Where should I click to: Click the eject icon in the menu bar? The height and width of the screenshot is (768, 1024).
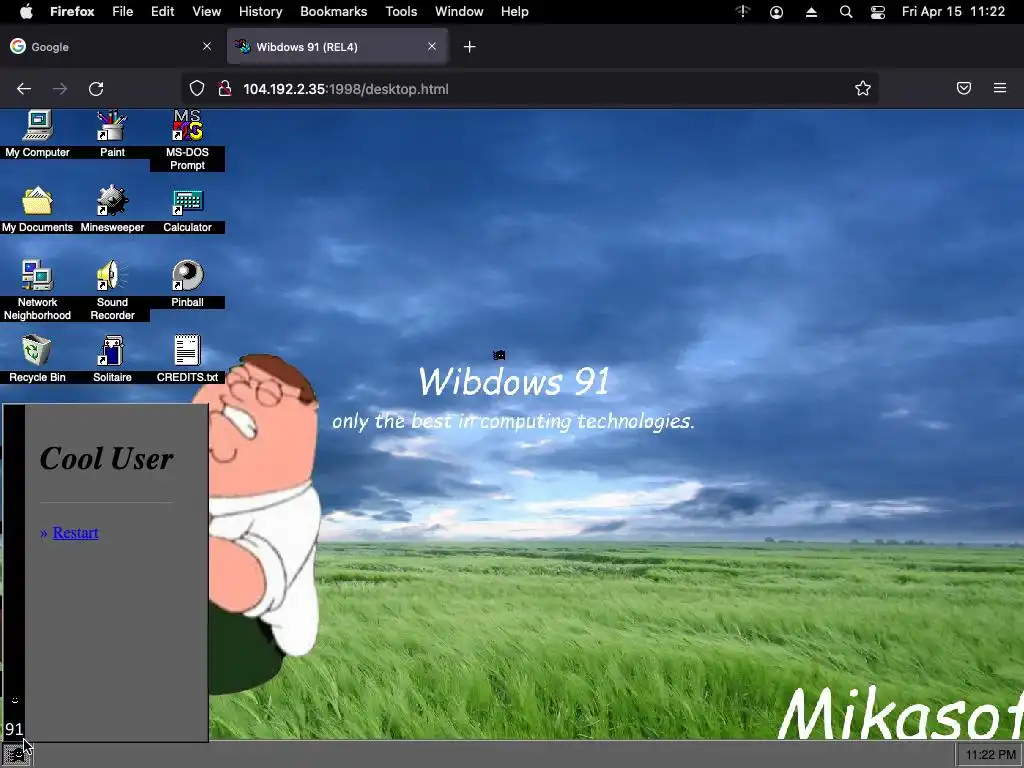click(811, 12)
